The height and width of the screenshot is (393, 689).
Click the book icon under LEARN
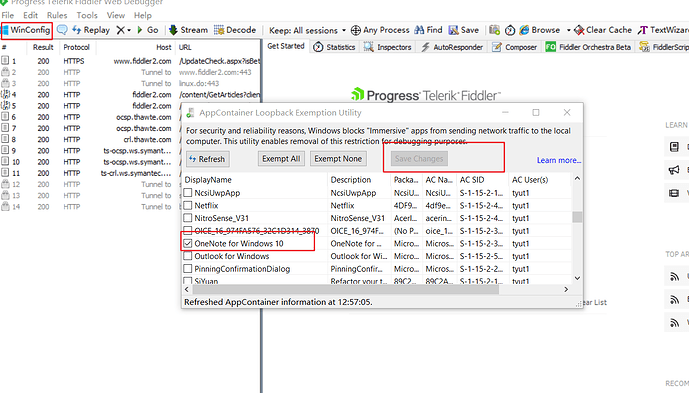point(674,147)
